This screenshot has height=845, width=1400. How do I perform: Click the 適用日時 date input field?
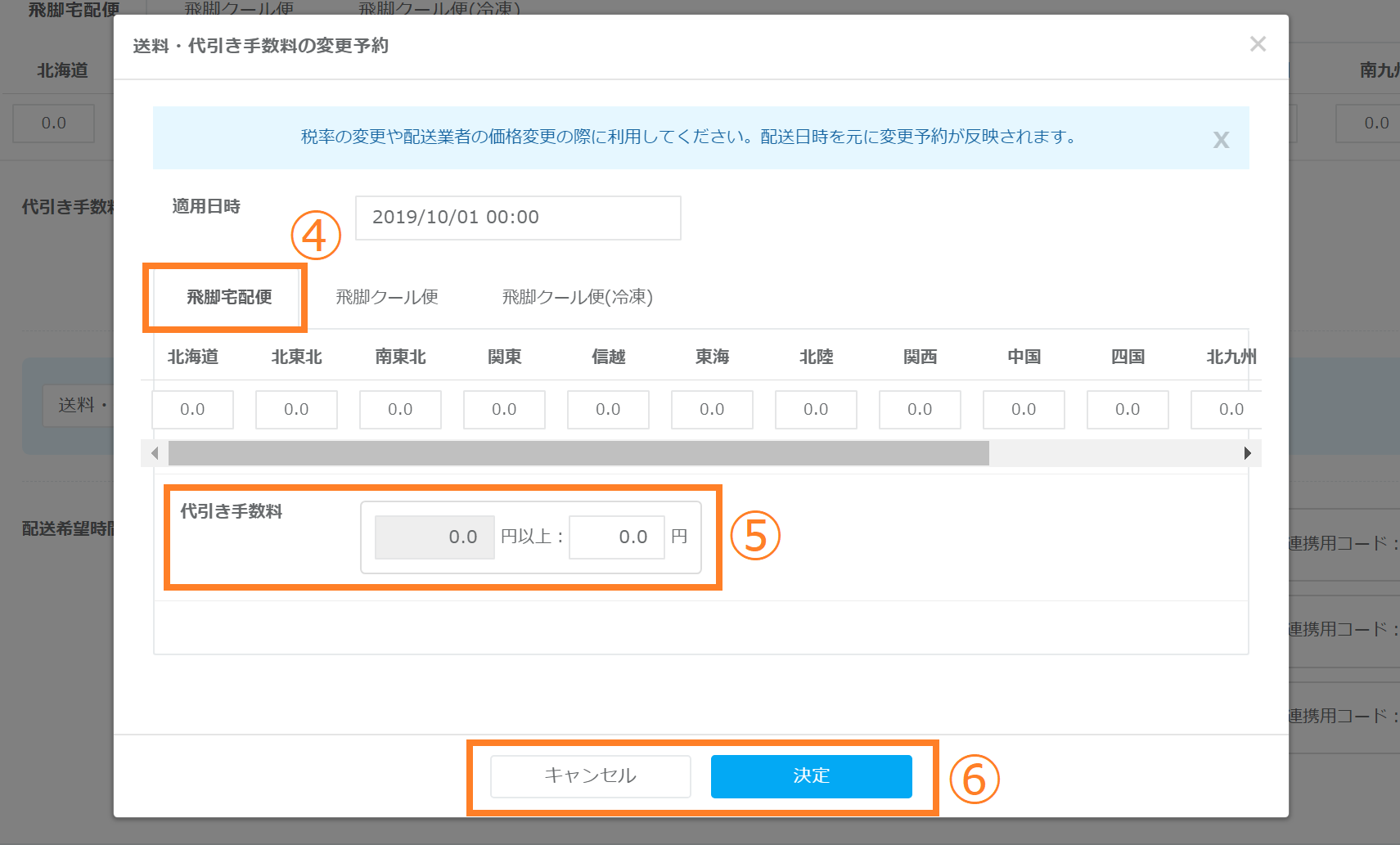[517, 218]
